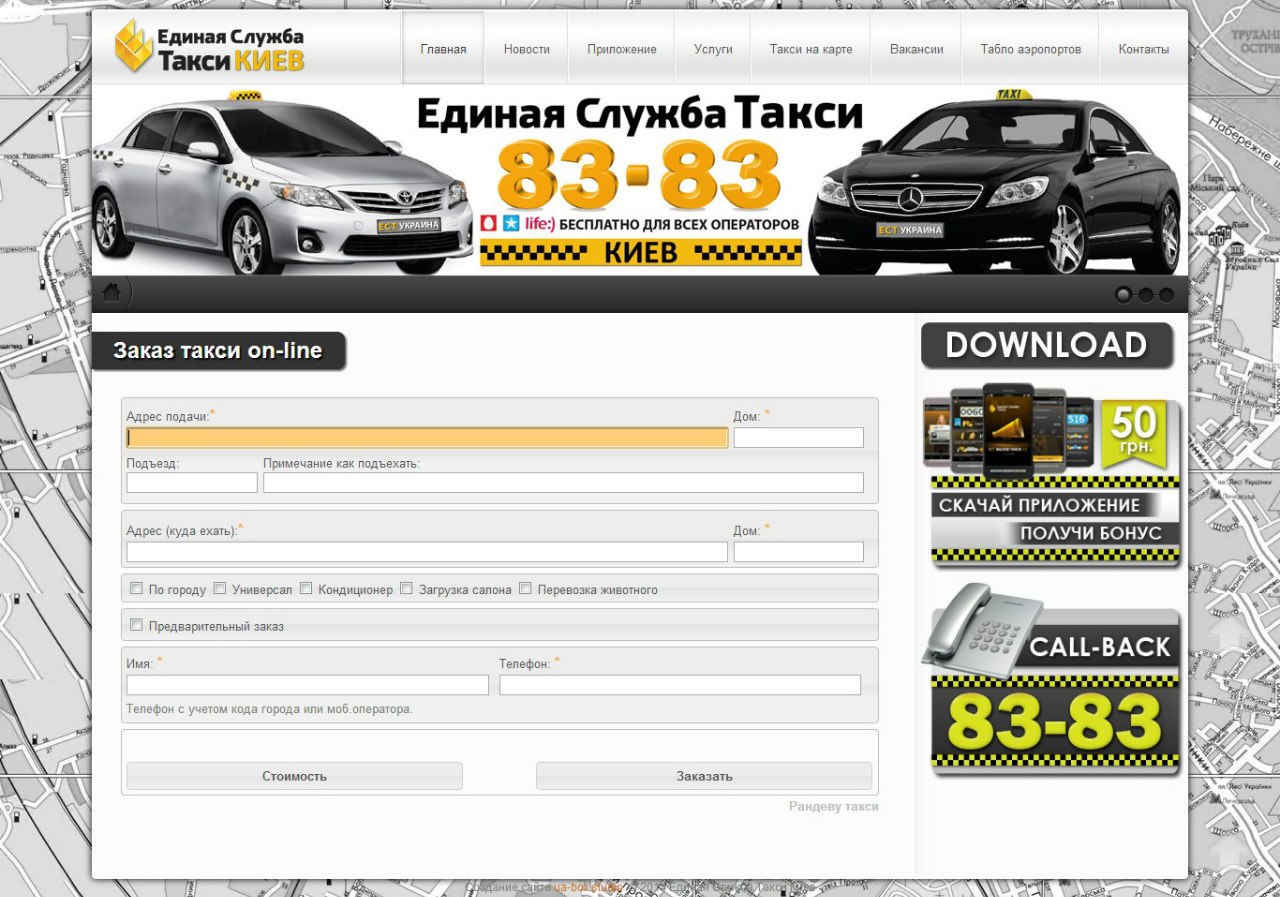Click the Телефон input field
1280x897 pixels.
pos(680,685)
